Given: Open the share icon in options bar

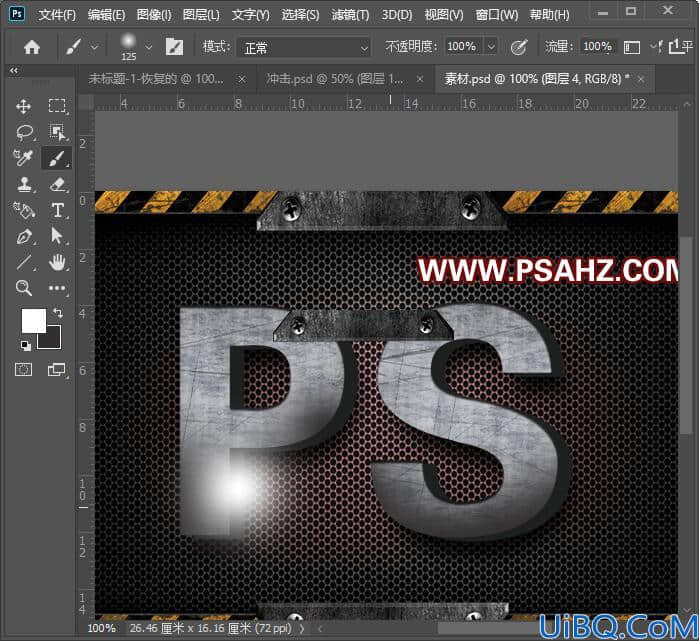Looking at the screenshot, I should pos(675,45).
